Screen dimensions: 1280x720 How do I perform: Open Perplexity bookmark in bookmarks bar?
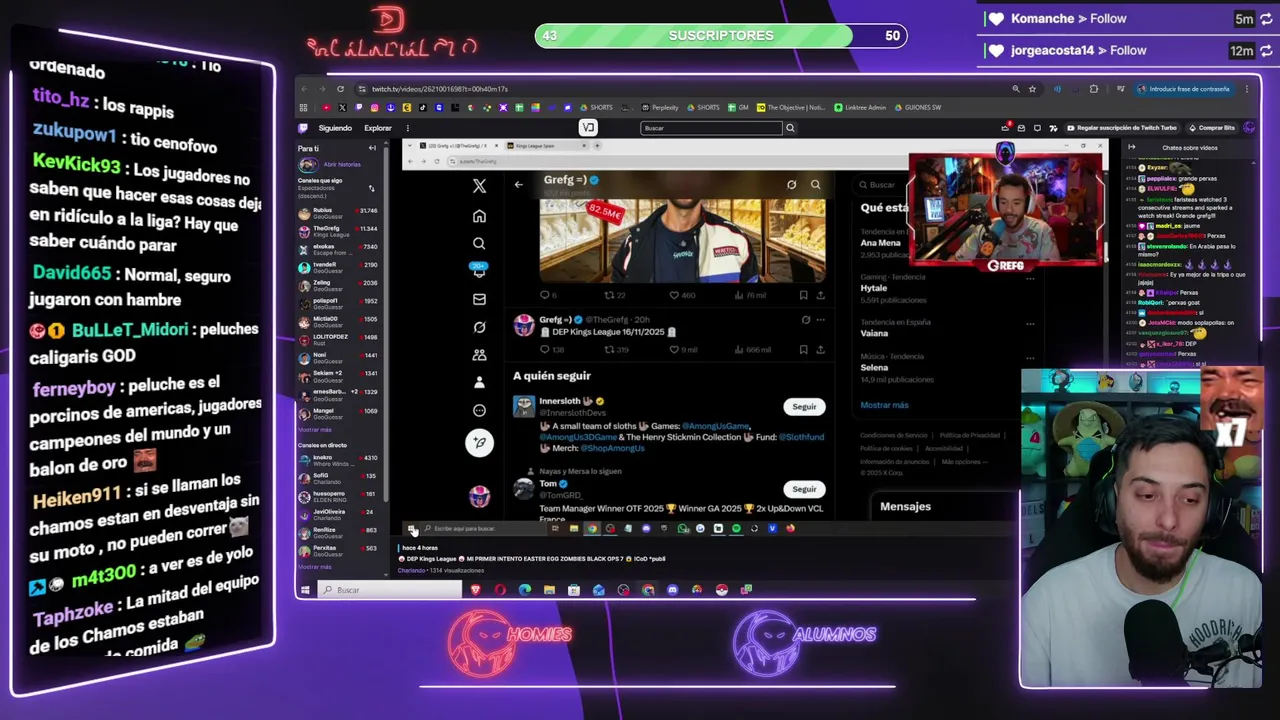tap(660, 107)
